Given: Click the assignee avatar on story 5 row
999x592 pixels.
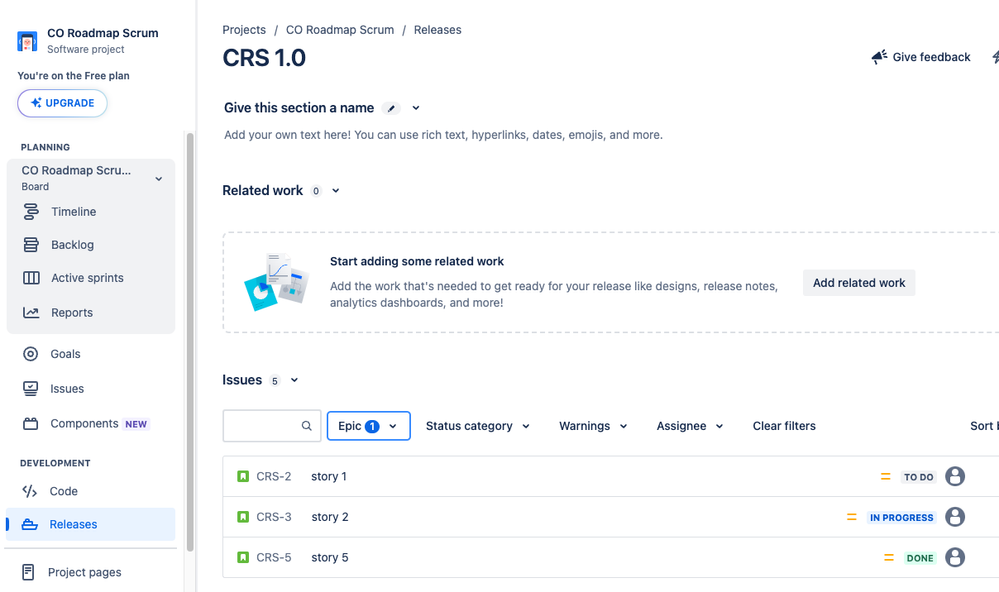Looking at the screenshot, I should 955,558.
